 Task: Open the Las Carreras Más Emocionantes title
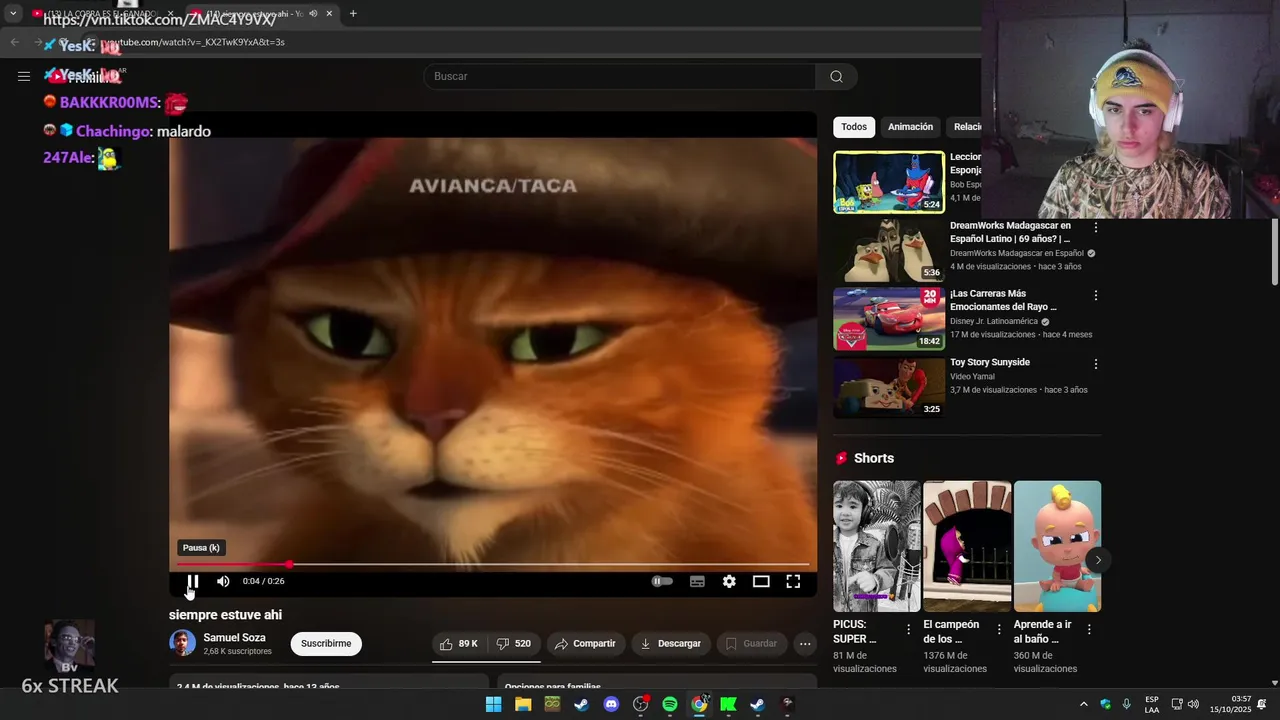pos(1003,301)
